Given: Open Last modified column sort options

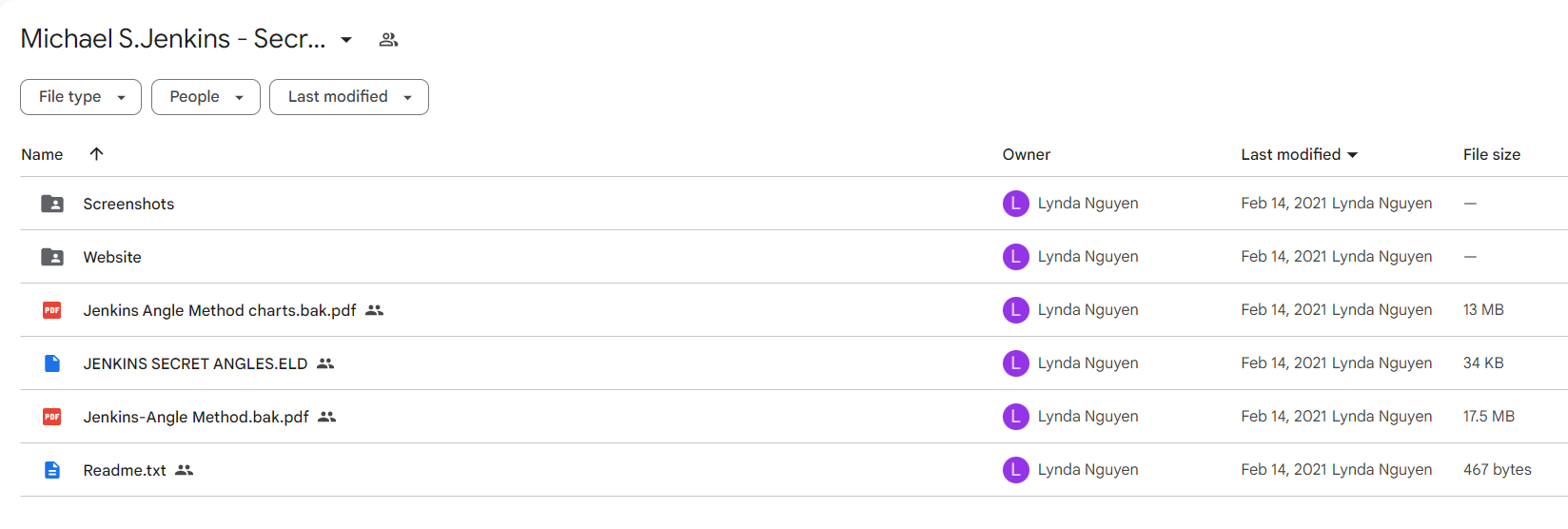Looking at the screenshot, I should (x=1299, y=154).
